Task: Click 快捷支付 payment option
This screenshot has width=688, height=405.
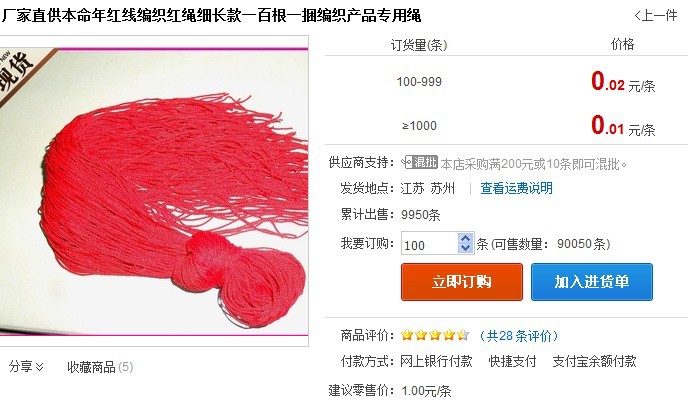Action: click(x=512, y=362)
